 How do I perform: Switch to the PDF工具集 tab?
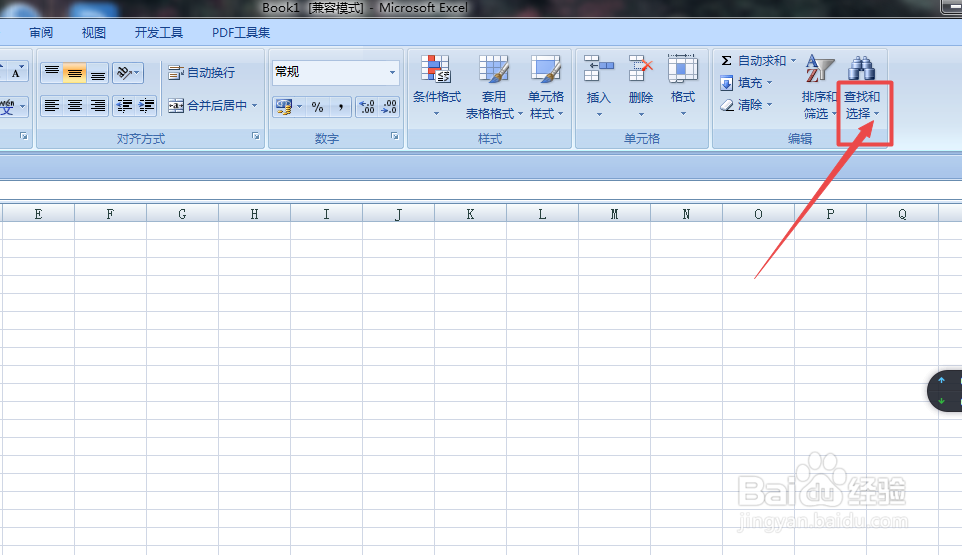241,33
